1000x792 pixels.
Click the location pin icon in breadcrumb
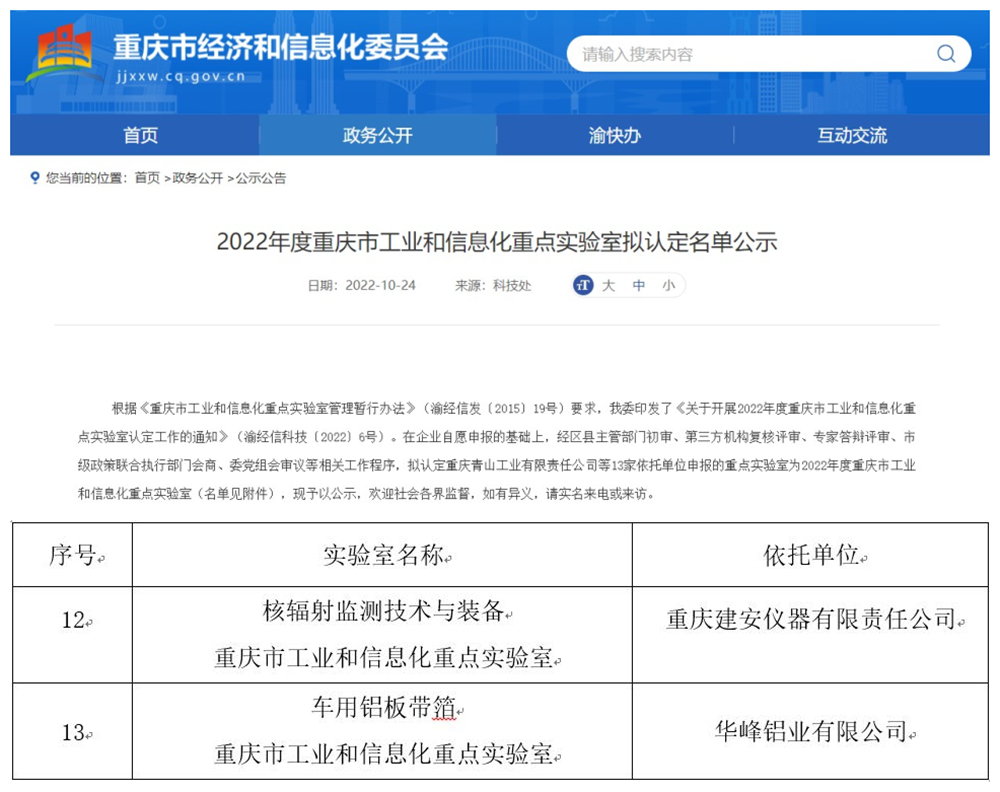point(37,178)
